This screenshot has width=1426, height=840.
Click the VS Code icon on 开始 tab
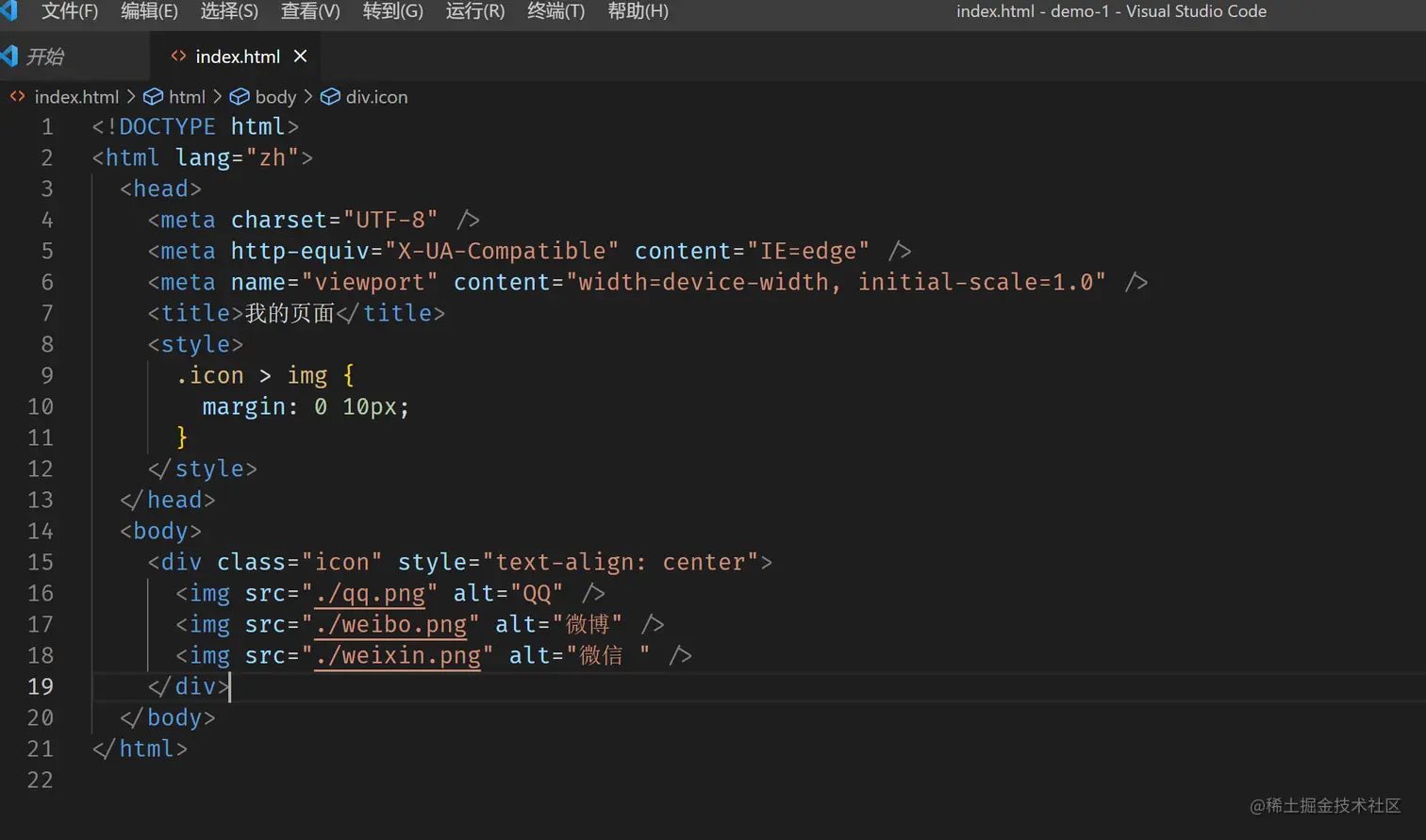pos(9,57)
